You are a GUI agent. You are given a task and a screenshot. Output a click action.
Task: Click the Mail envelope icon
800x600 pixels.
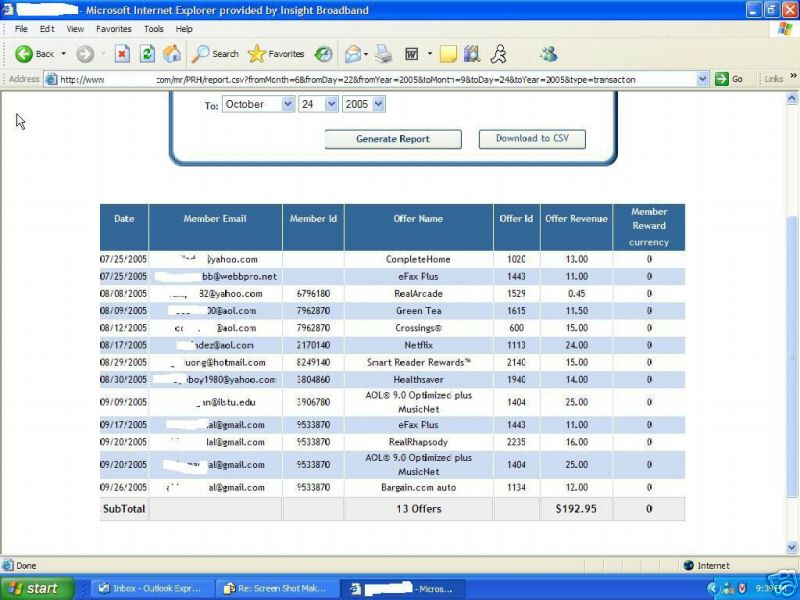(353, 54)
